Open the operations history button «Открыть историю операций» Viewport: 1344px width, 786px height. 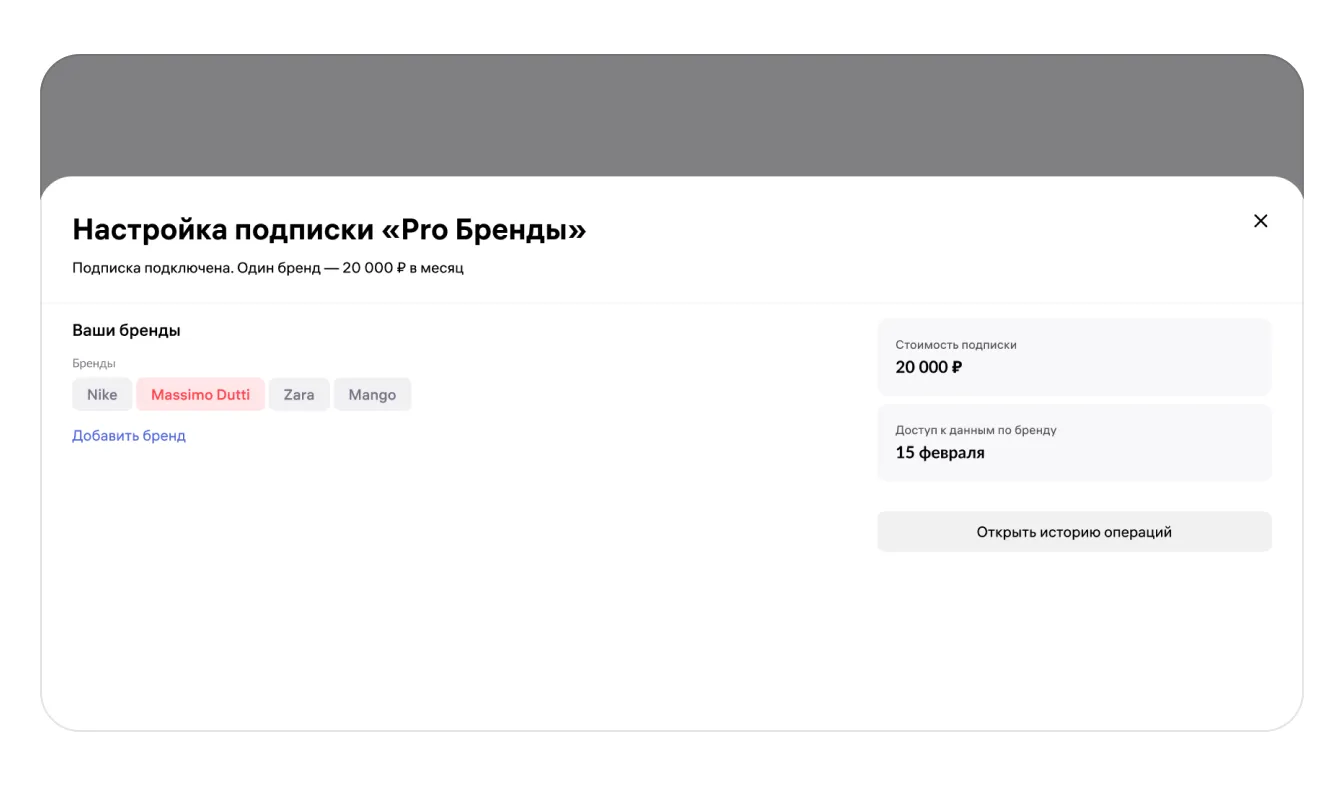point(1074,532)
